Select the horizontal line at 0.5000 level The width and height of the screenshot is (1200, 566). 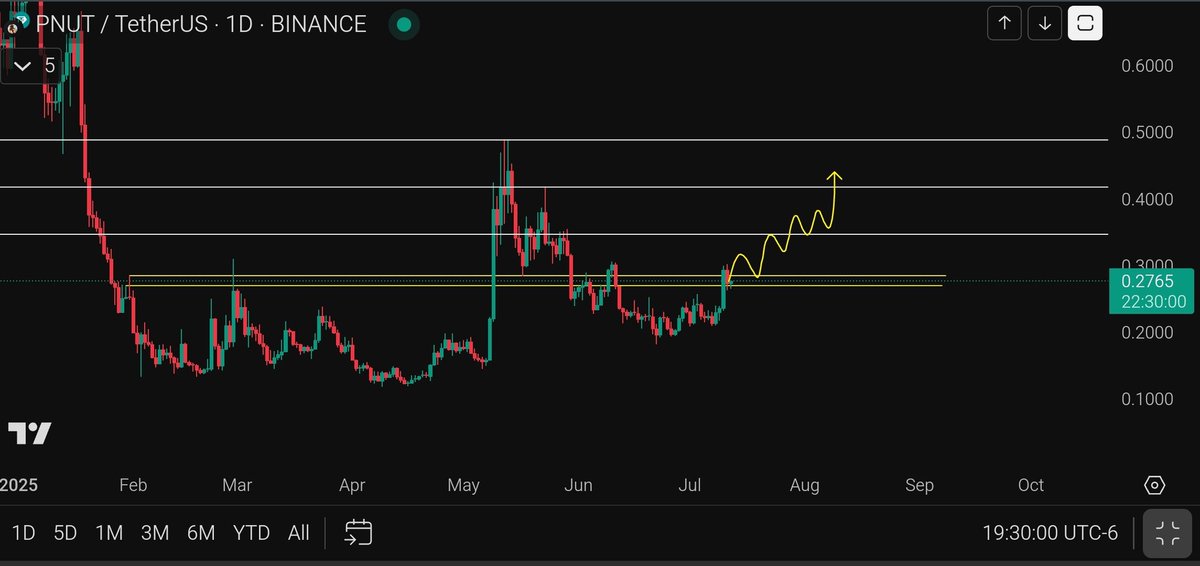pyautogui.click(x=554, y=140)
